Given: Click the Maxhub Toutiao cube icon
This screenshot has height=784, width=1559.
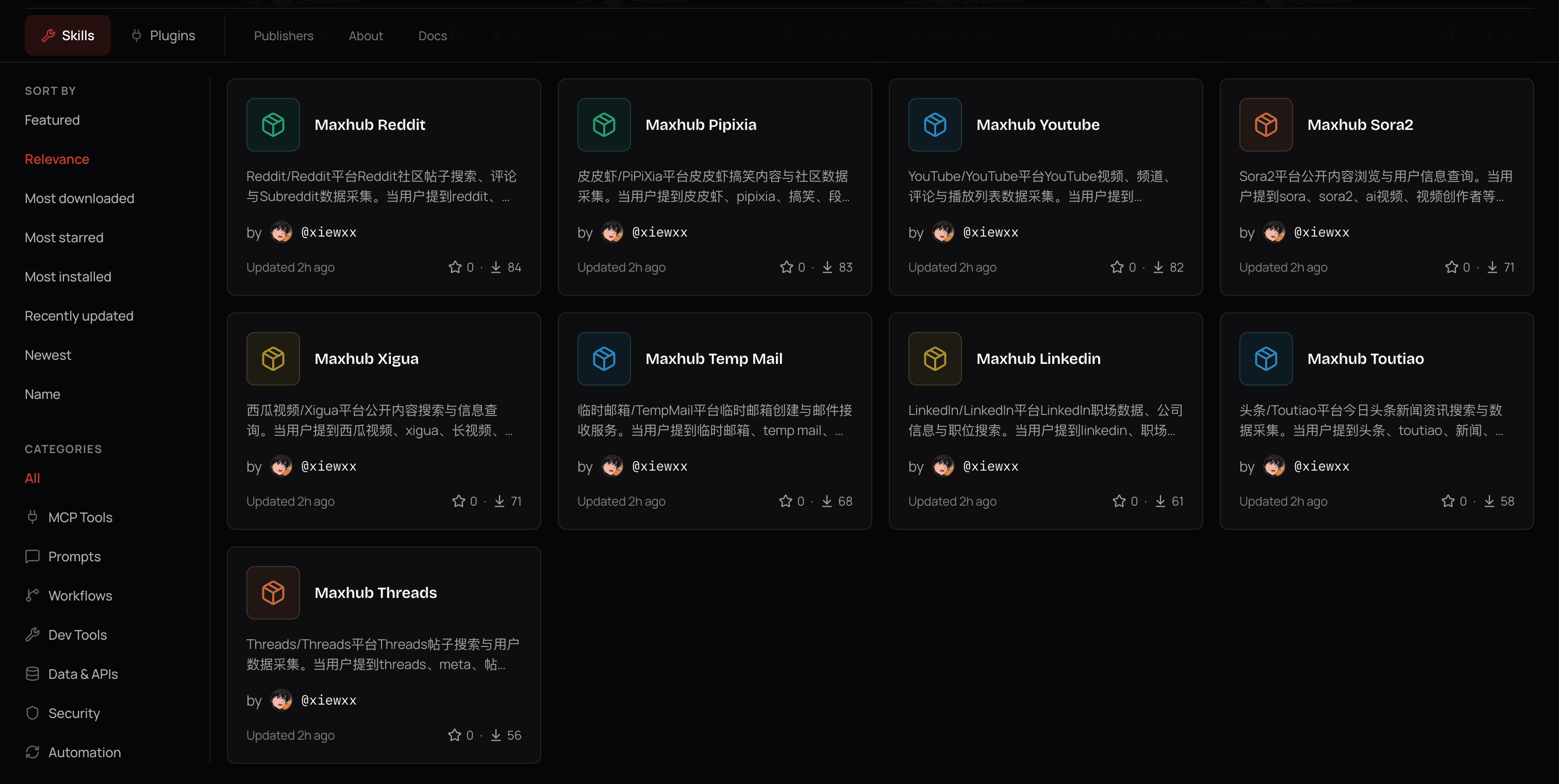Looking at the screenshot, I should [x=1266, y=359].
